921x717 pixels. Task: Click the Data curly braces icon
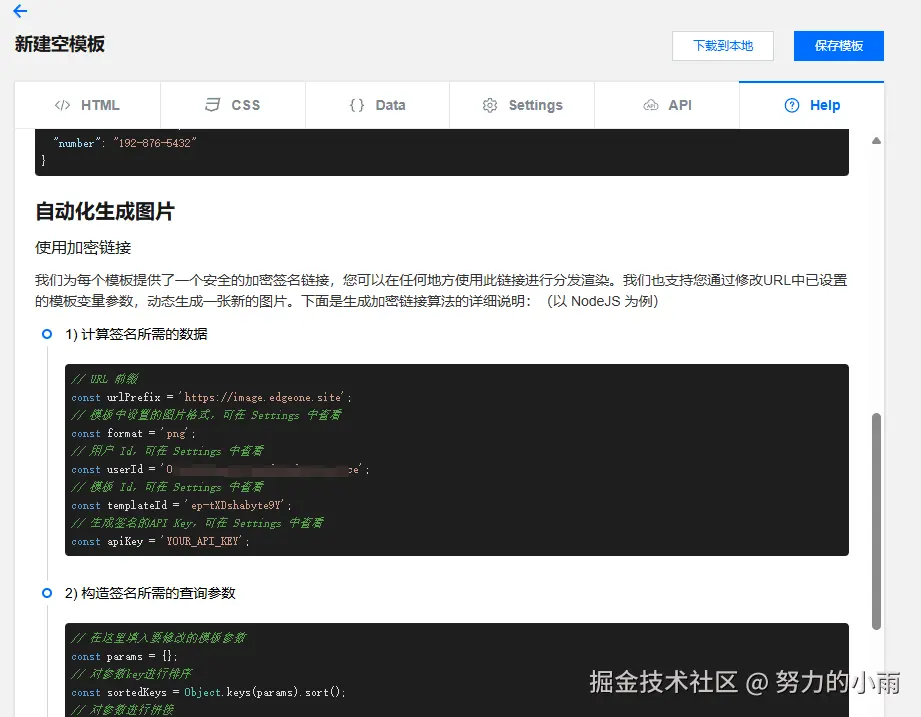[x=356, y=105]
